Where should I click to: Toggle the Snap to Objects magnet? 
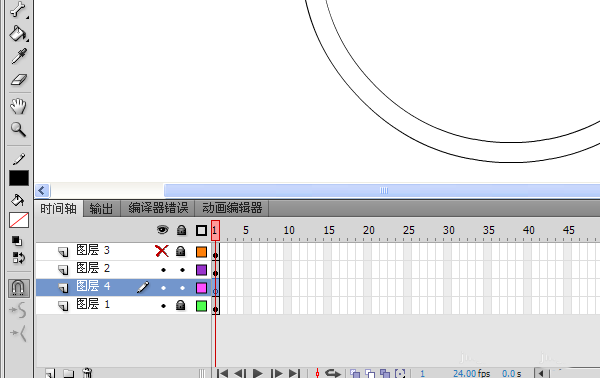[x=19, y=288]
